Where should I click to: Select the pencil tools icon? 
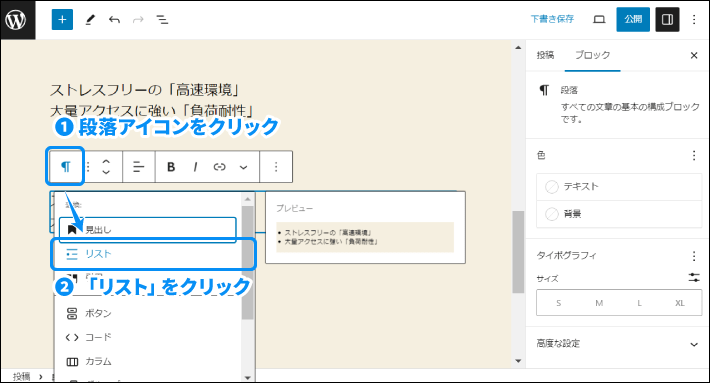90,19
